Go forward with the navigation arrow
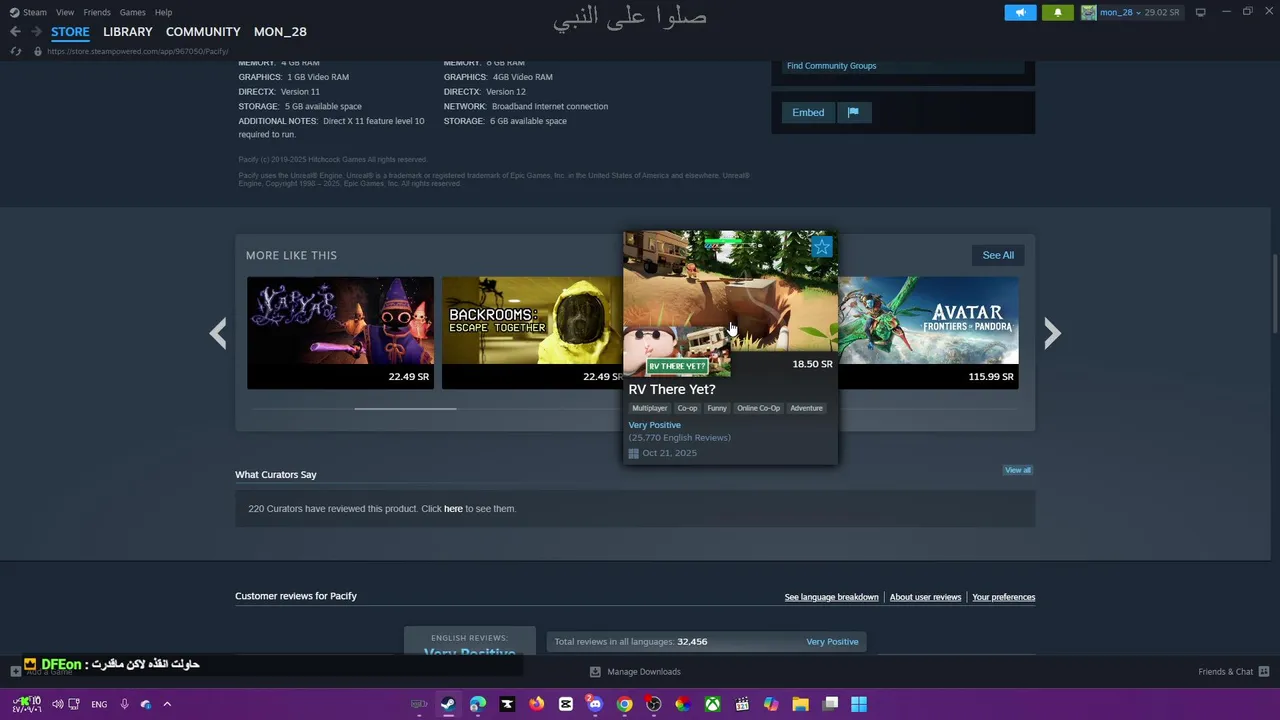The height and width of the screenshot is (720, 1280). tap(36, 32)
